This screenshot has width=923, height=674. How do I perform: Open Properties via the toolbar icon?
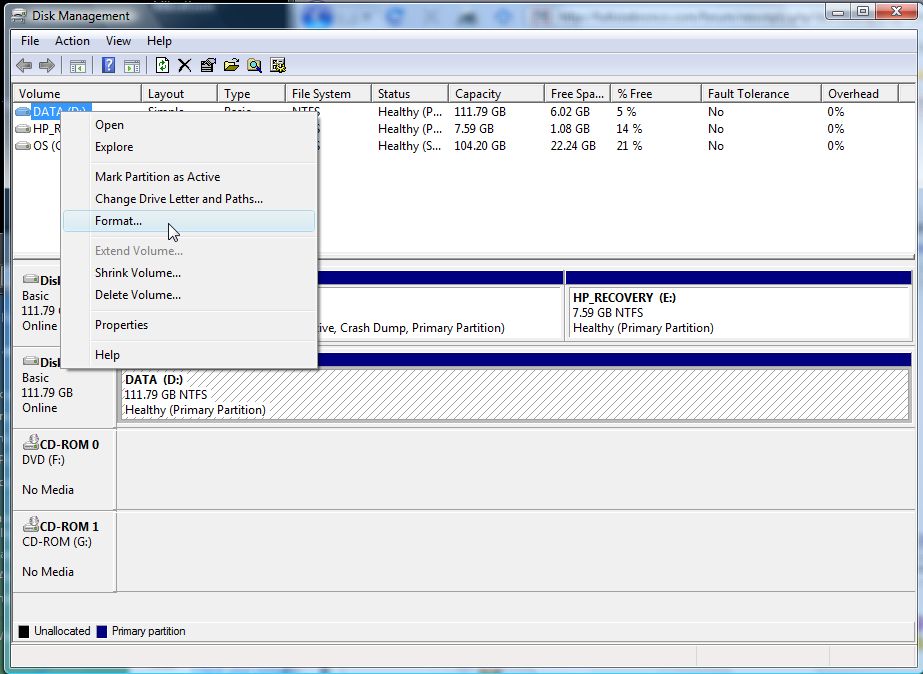[208, 66]
